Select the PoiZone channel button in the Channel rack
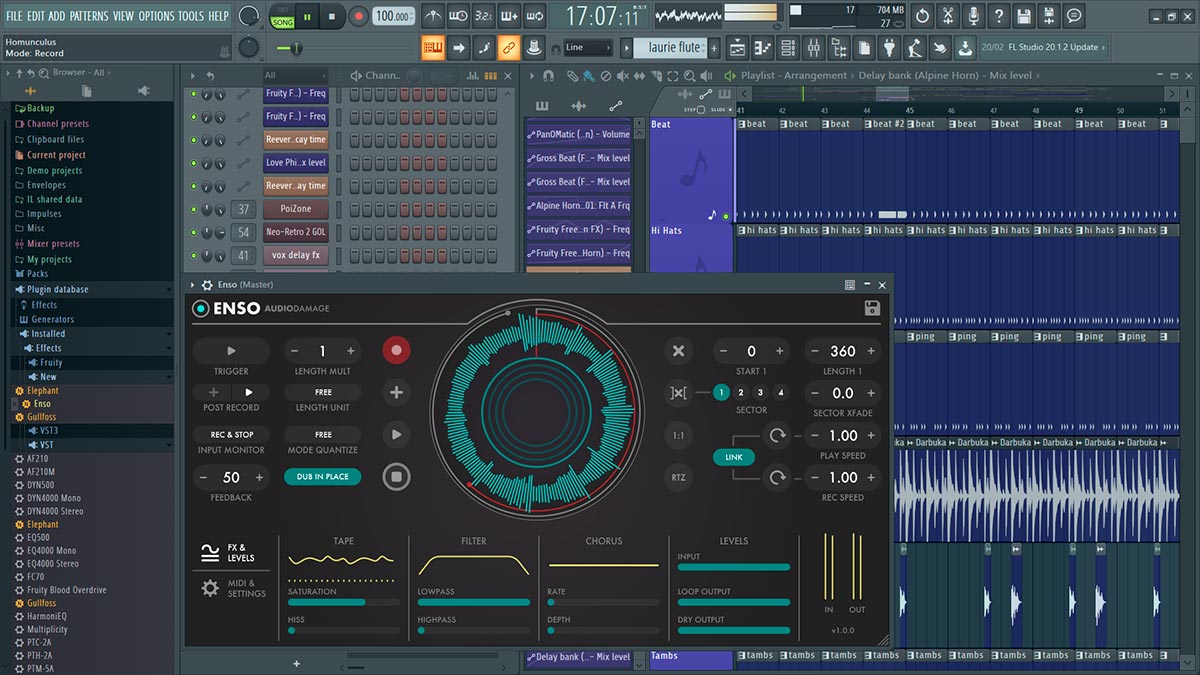The image size is (1200, 675). click(x=296, y=209)
